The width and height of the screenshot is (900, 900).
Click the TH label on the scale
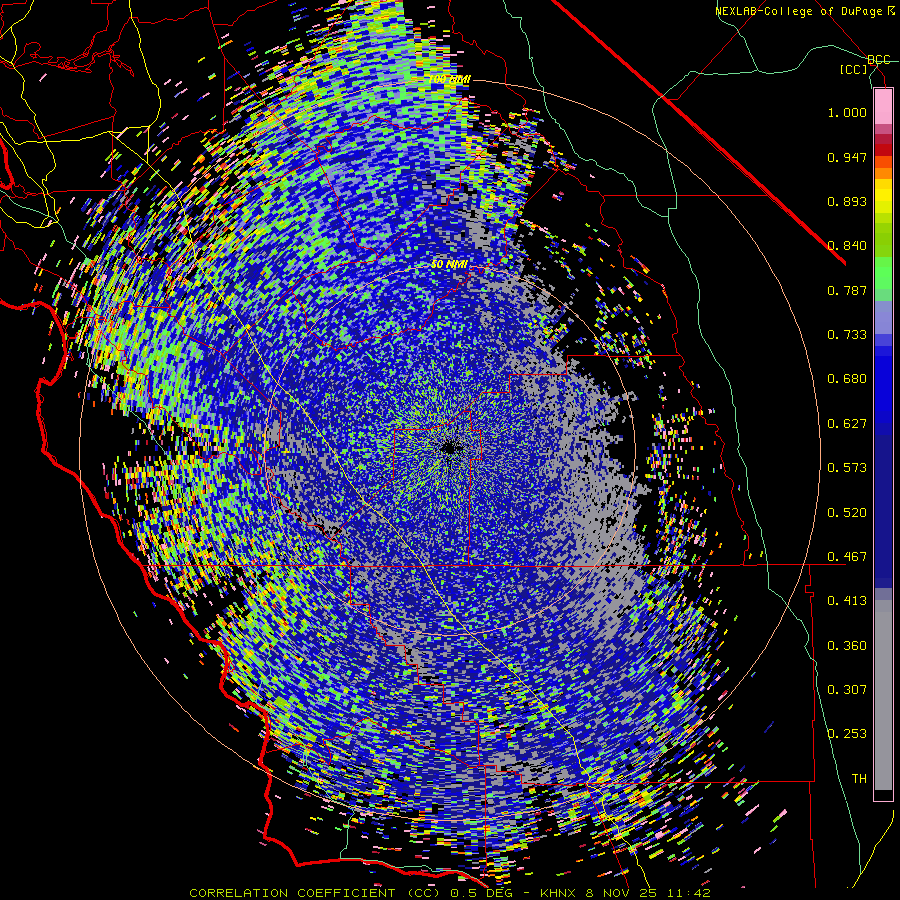[x=859, y=779]
